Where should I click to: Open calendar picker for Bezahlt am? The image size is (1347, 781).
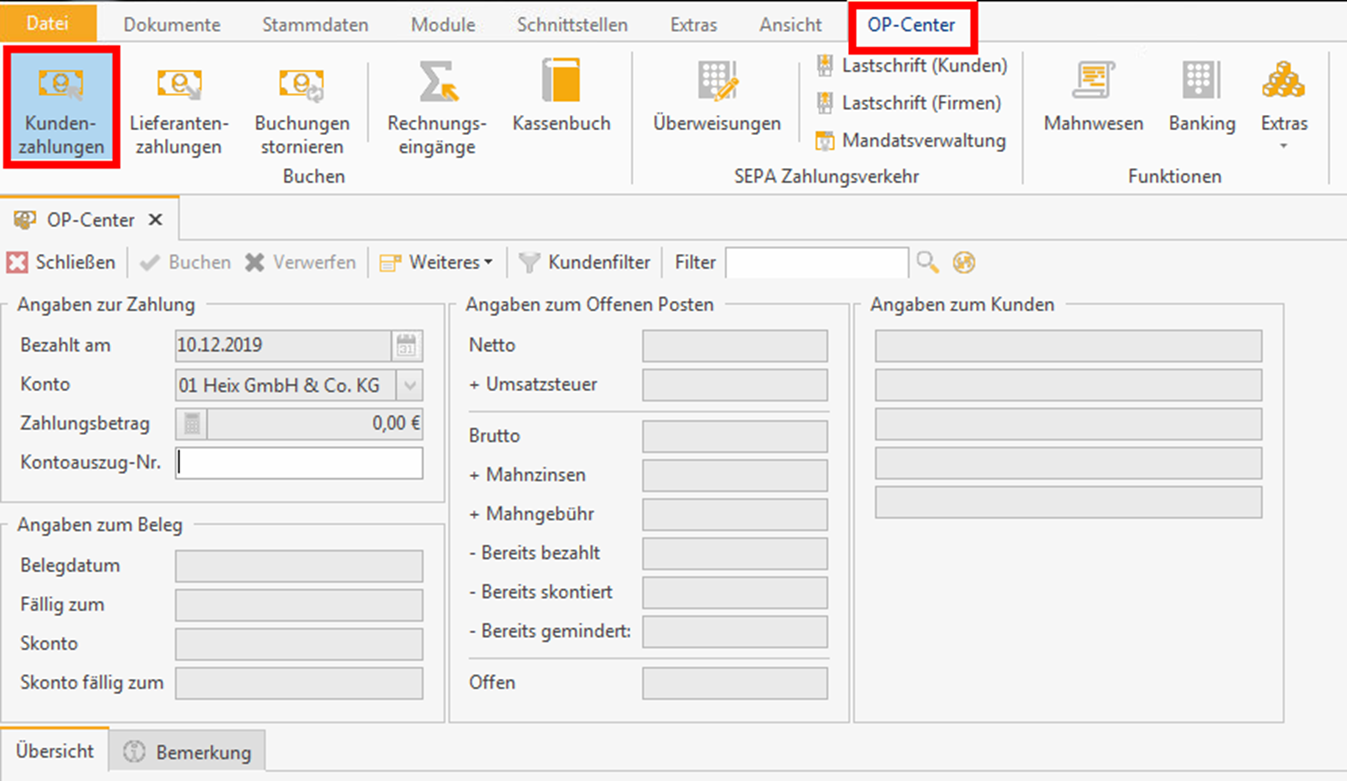(407, 346)
